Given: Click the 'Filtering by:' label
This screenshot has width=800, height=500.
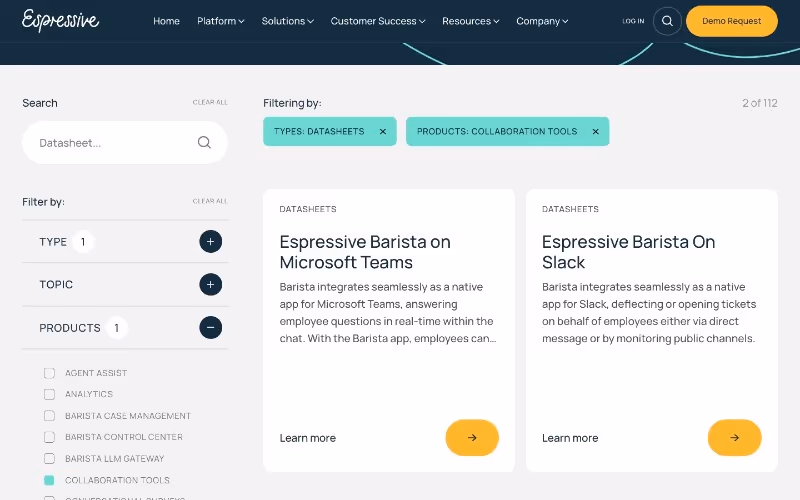Looking at the screenshot, I should coord(292,103).
